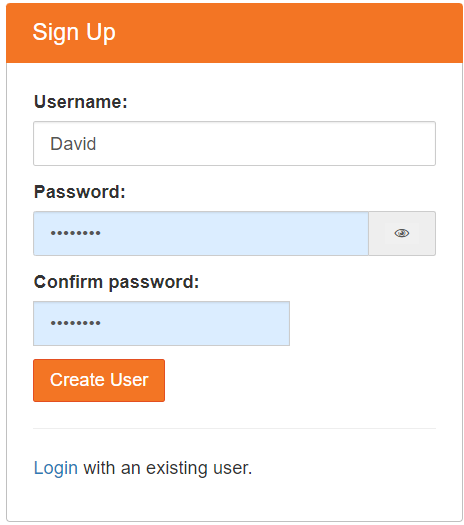Click the gray addon box around the eye icon
Viewport: 464px width, 525px height.
pos(402,233)
